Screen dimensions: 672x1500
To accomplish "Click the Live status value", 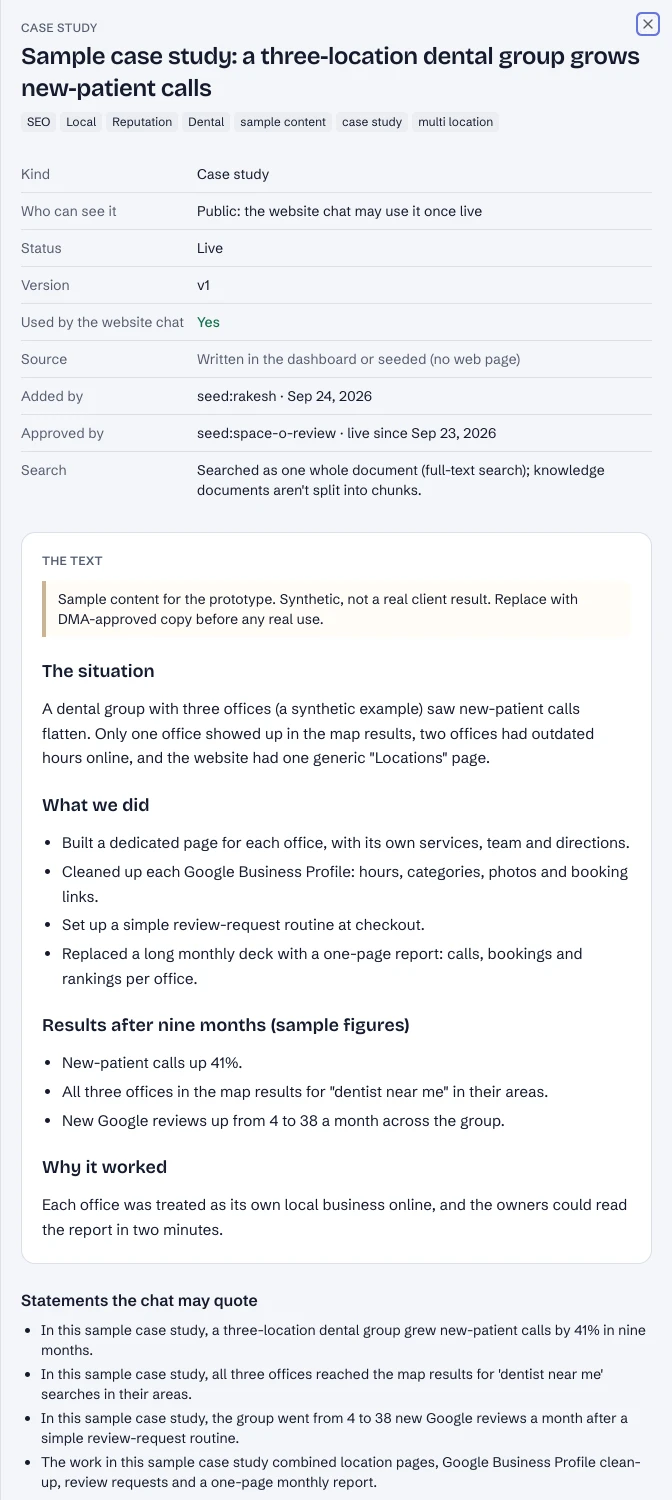I will 210,248.
